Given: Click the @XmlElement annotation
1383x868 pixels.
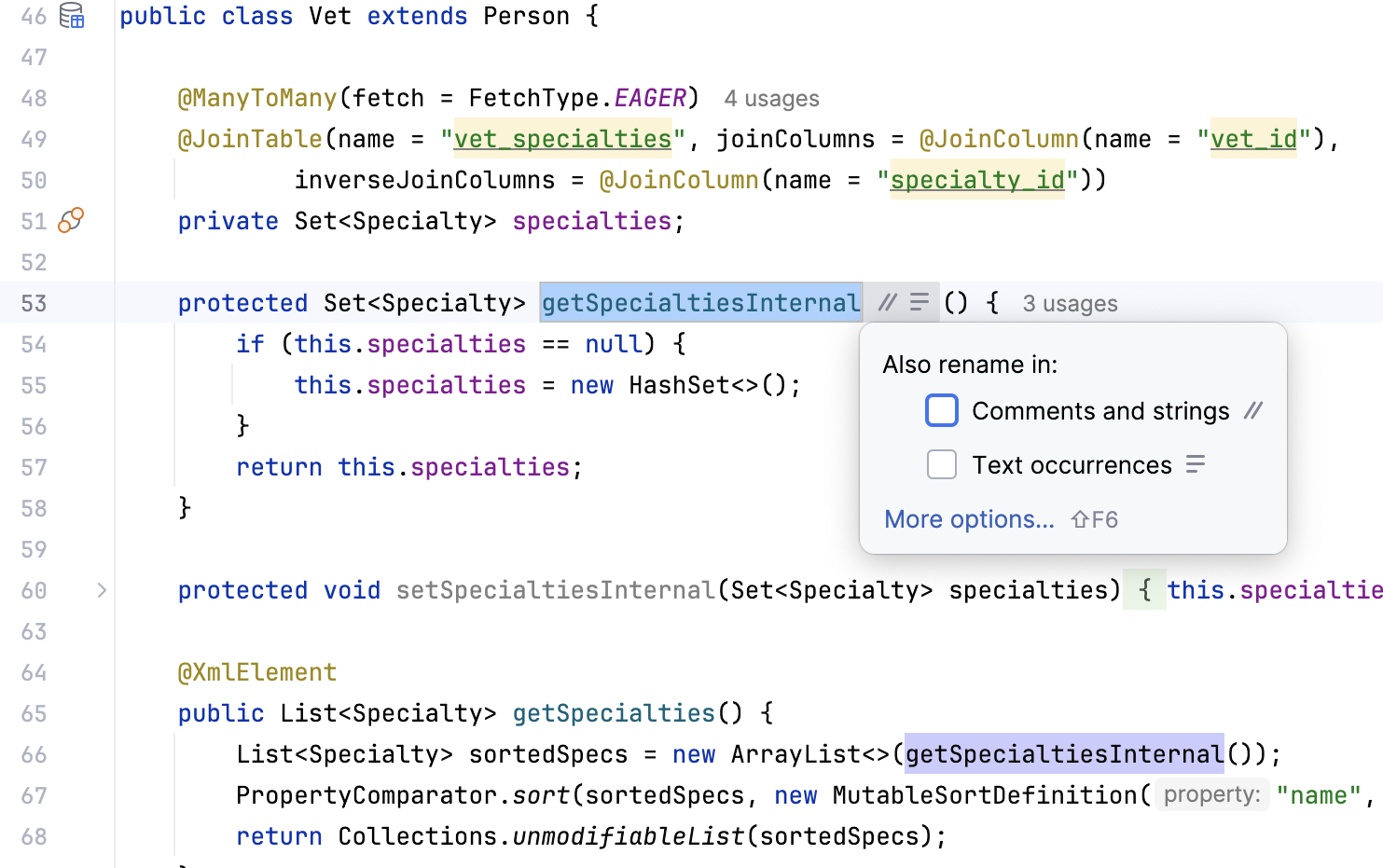Looking at the screenshot, I should pos(257,672).
